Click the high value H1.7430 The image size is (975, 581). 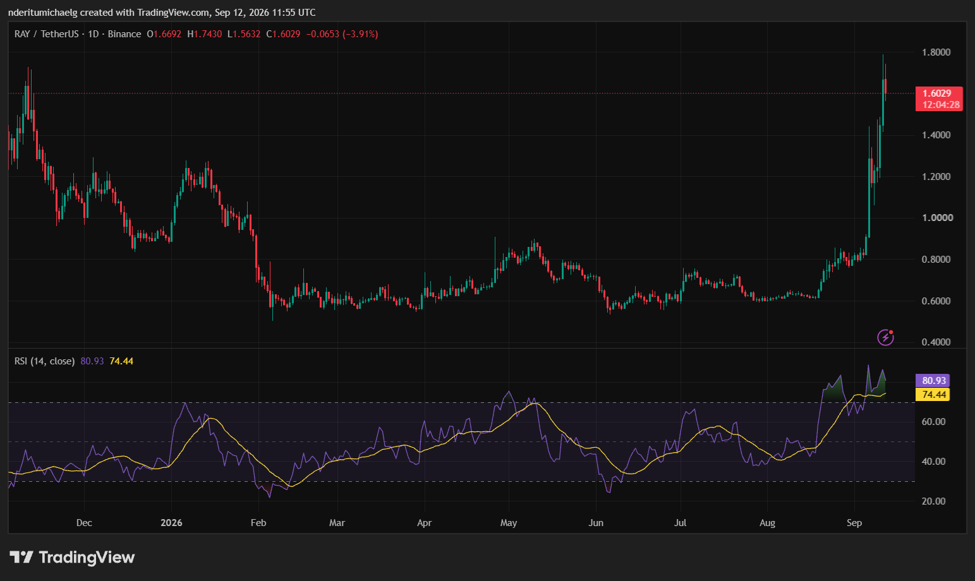click(205, 34)
